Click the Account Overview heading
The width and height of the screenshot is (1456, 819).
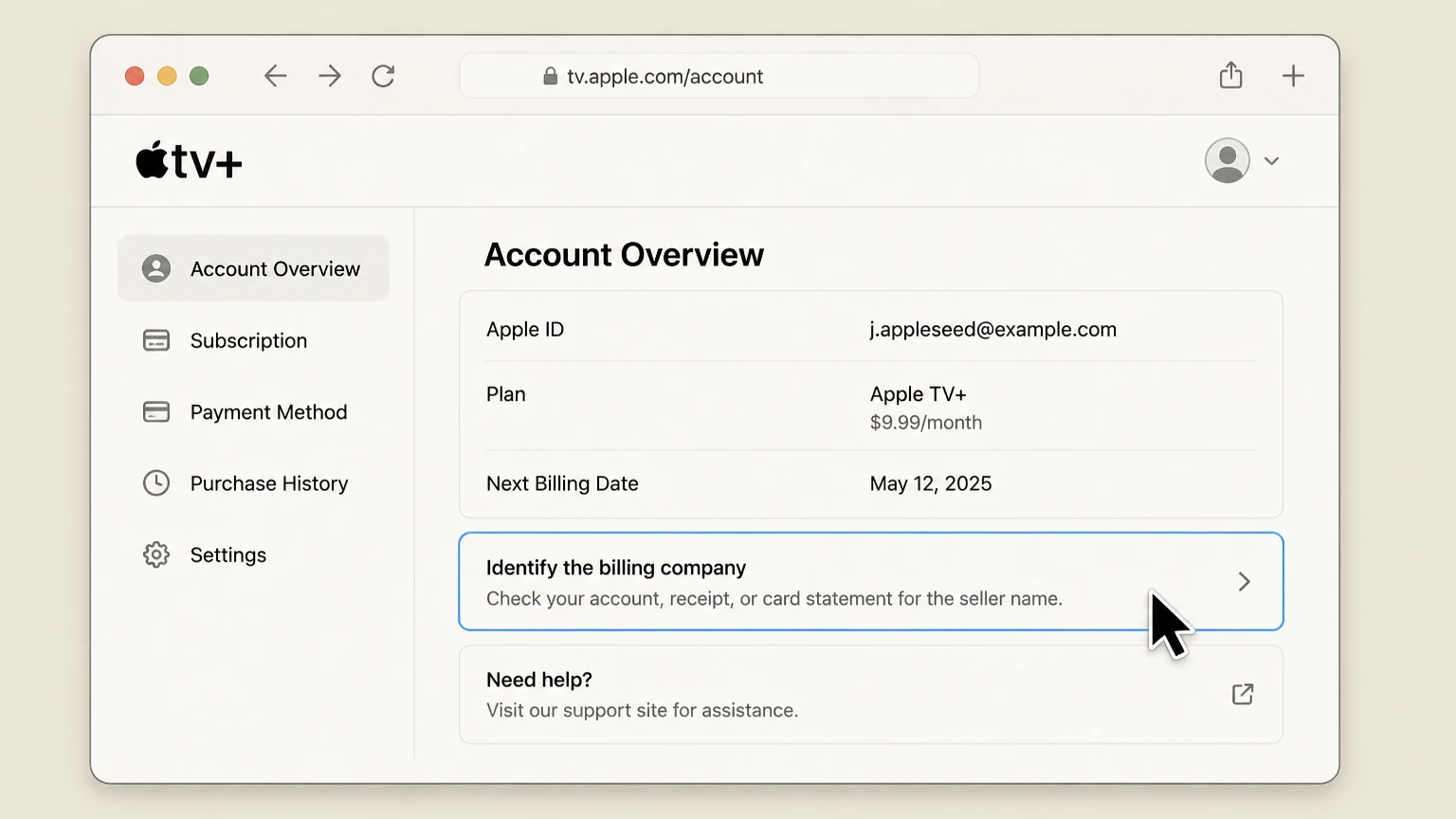[x=624, y=255]
